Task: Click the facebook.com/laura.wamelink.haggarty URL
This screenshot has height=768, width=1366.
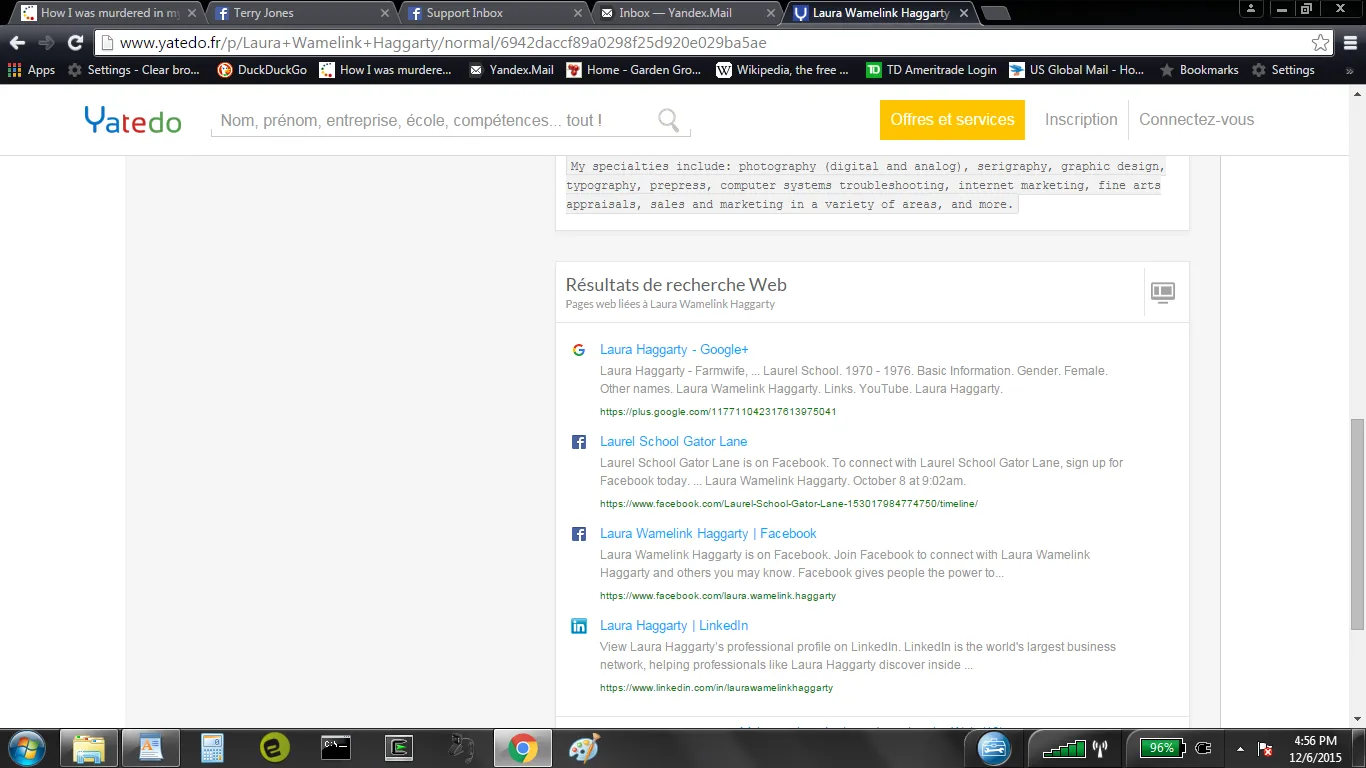Action: pos(718,596)
